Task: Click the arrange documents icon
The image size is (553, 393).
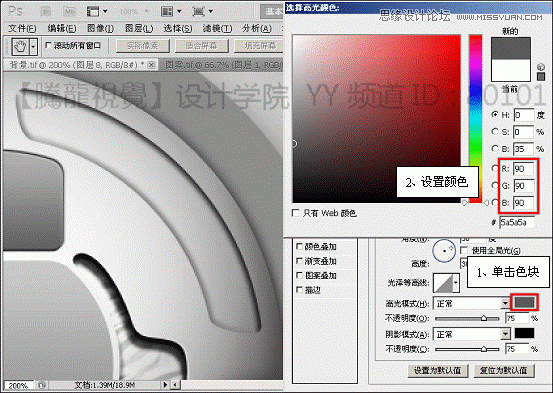Action: coord(167,12)
